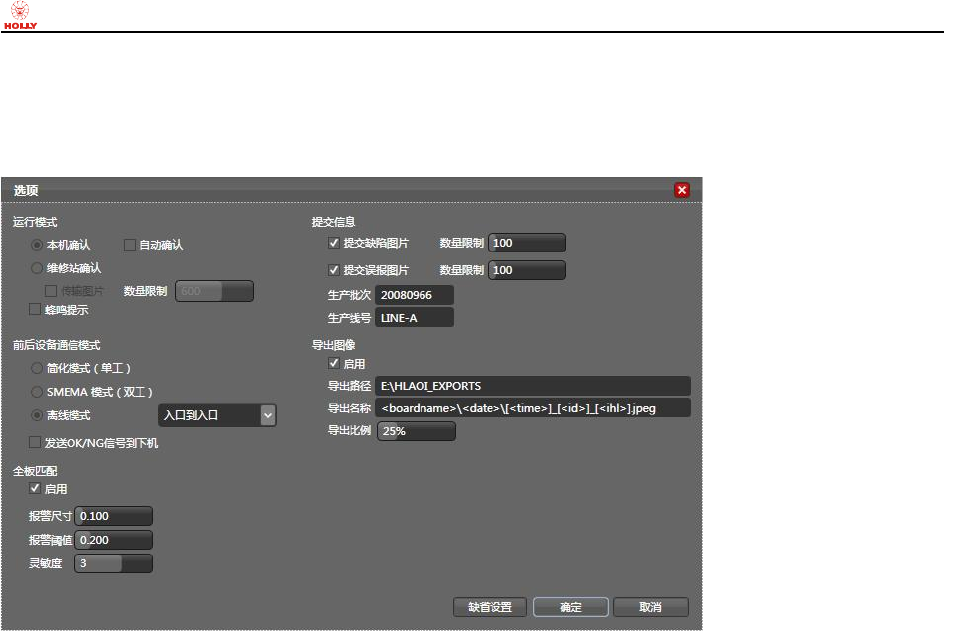
Task: Toggle 导出图像 启用 checkbox
Action: coord(334,364)
